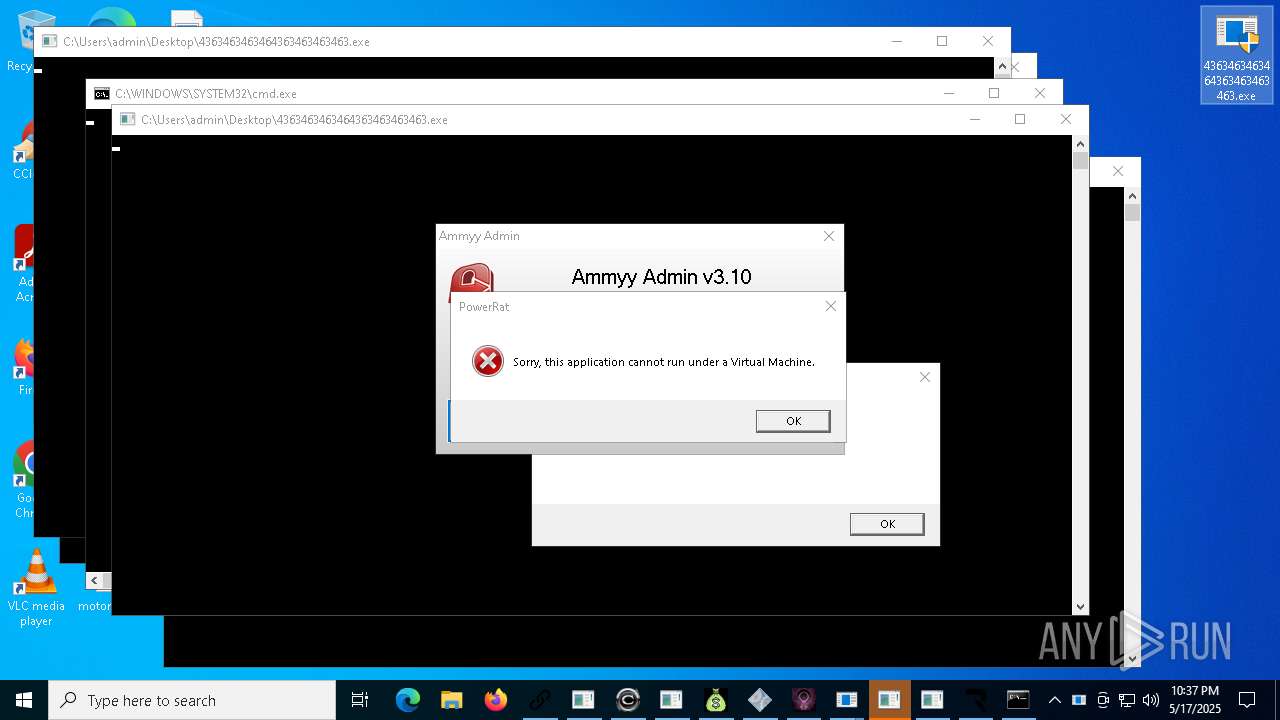Open Task View from the taskbar

(x=360, y=700)
